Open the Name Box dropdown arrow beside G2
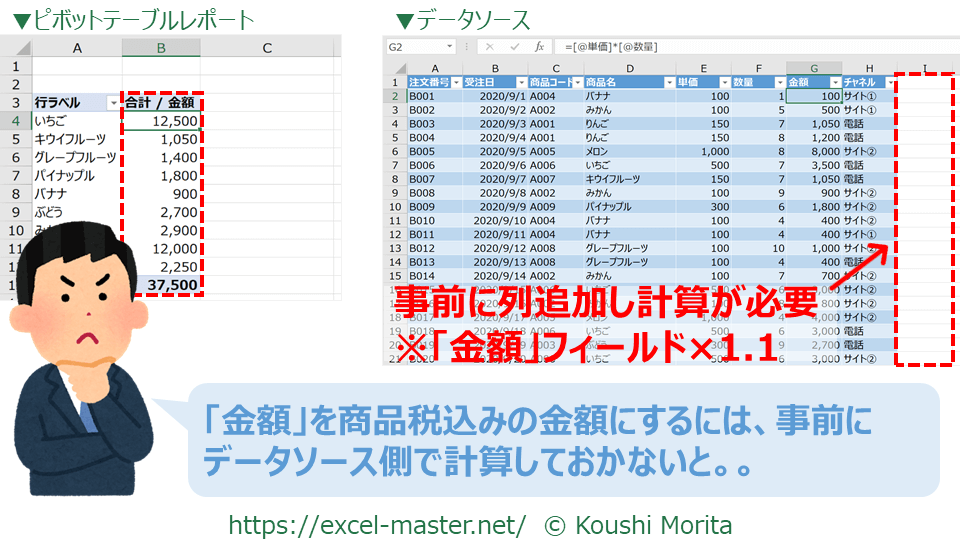 449,47
